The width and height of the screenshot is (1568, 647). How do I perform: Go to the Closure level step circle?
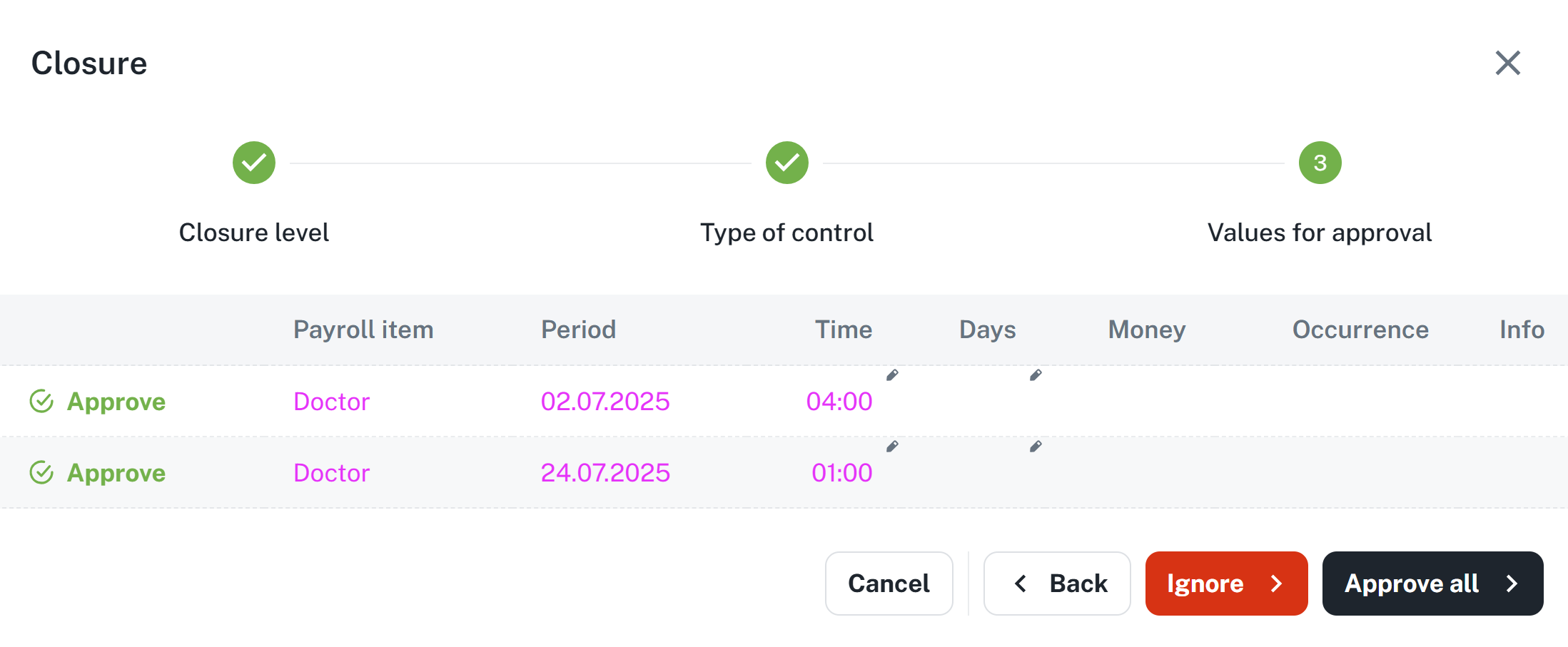pos(254,163)
